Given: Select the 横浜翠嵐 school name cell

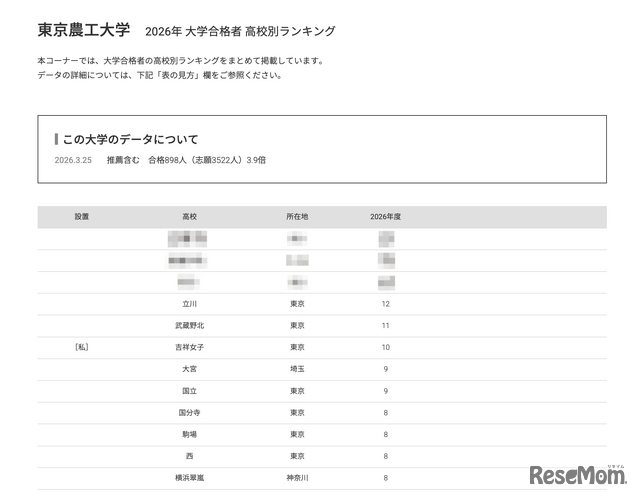Looking at the screenshot, I should 189,478.
